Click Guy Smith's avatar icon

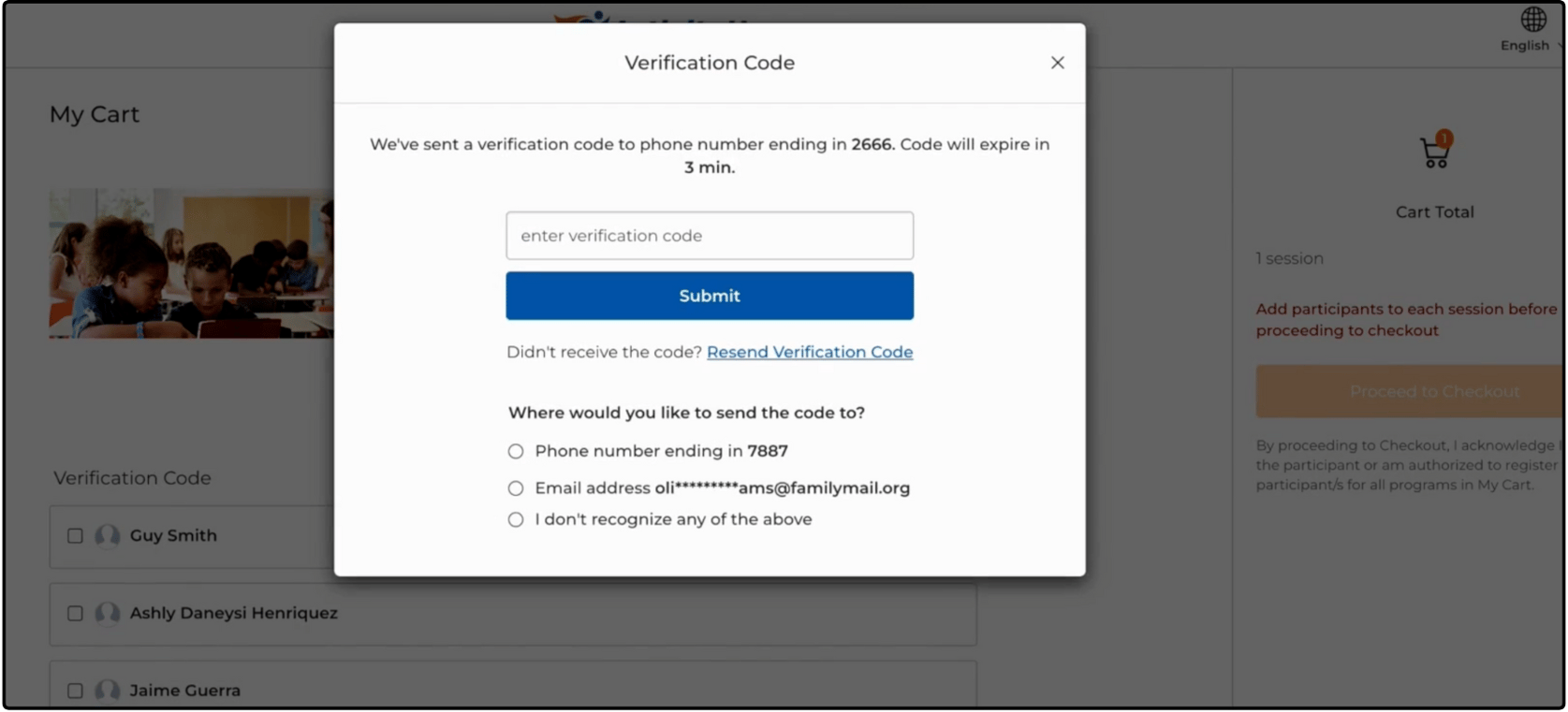(108, 536)
